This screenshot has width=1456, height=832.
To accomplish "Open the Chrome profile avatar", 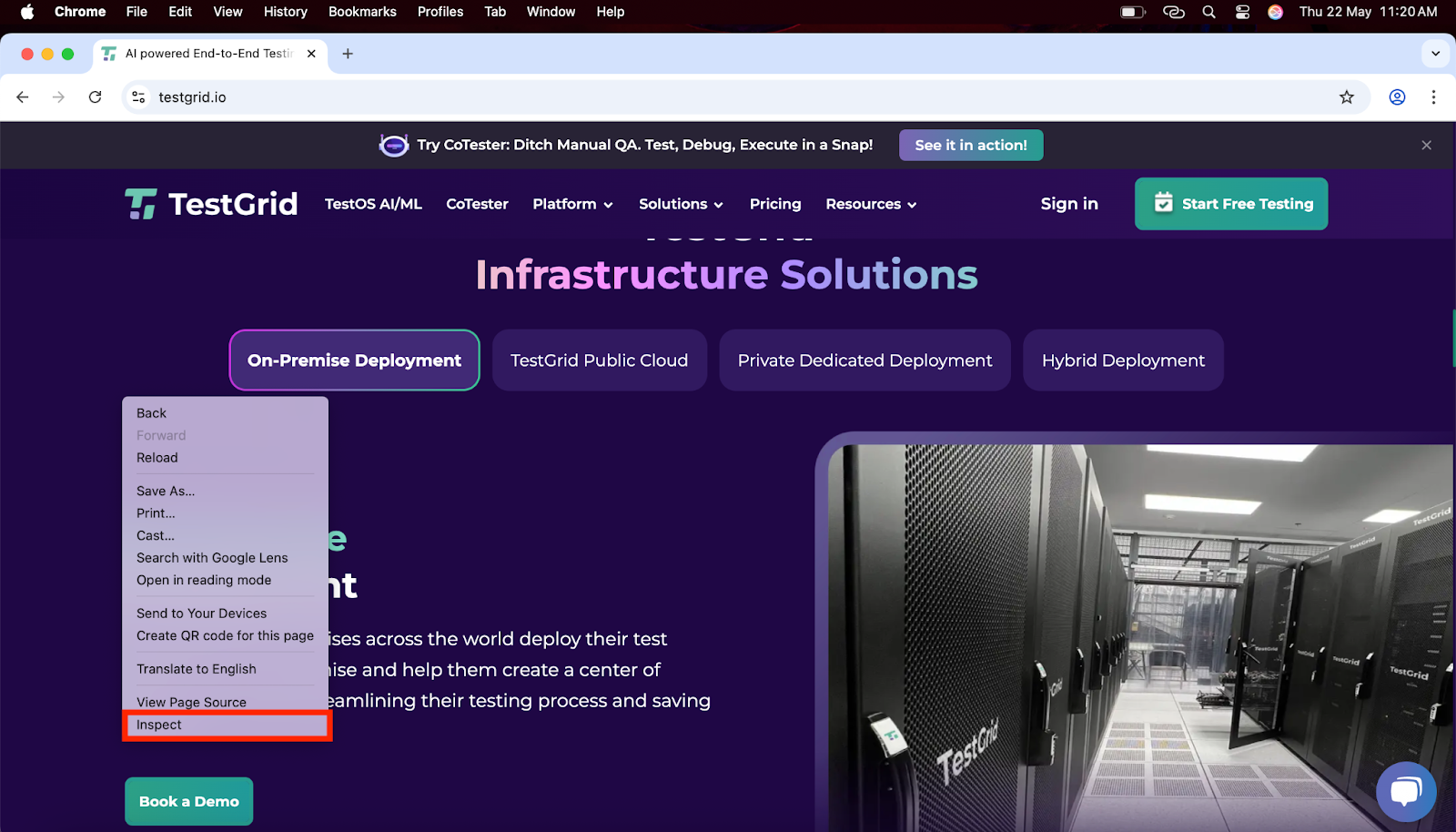I will pos(1397,96).
